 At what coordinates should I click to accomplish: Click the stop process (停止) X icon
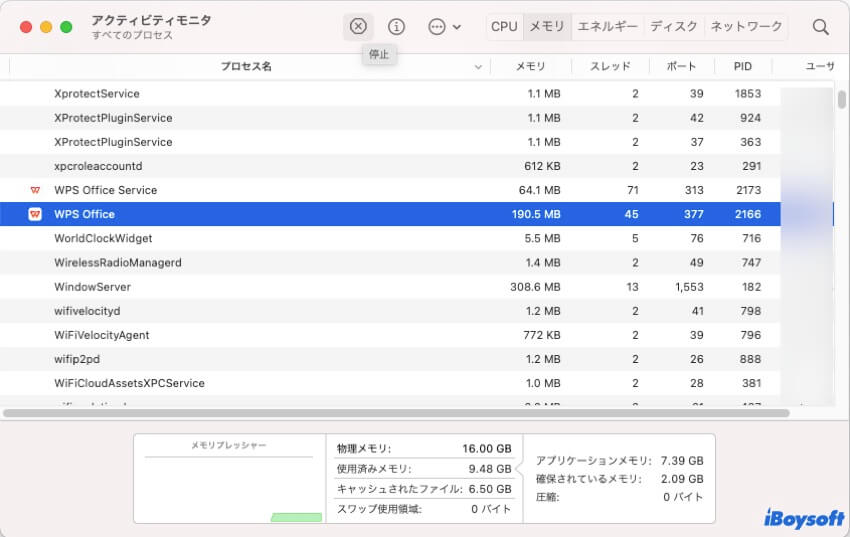[358, 26]
